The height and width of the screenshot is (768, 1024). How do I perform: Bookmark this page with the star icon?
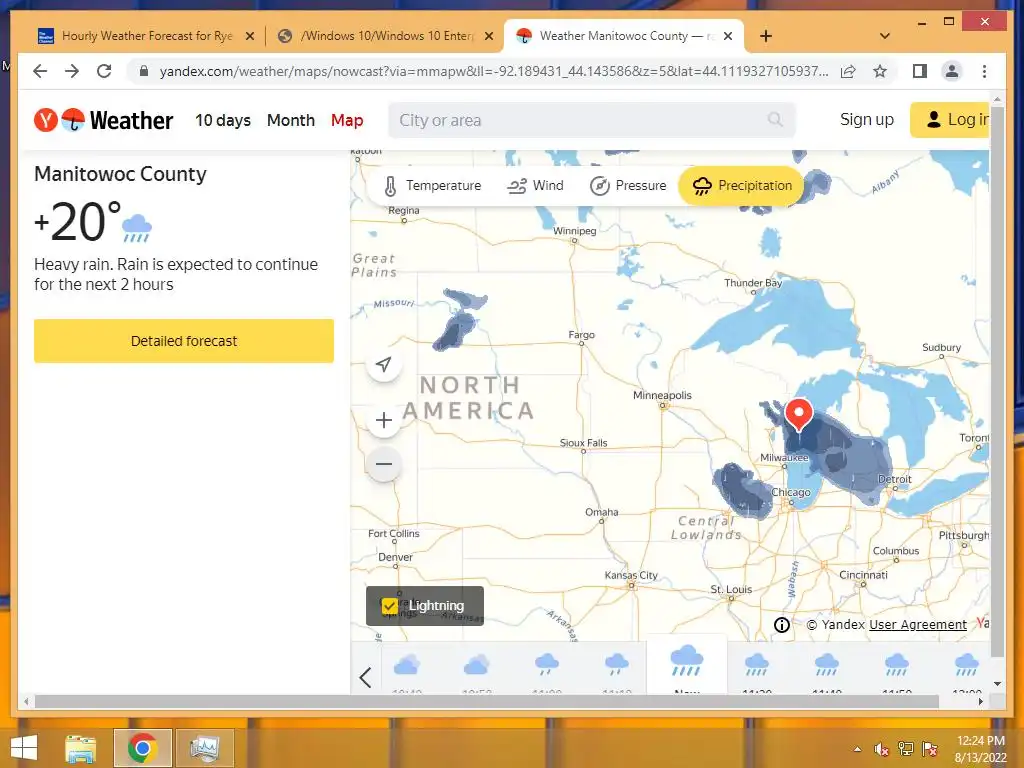(880, 71)
